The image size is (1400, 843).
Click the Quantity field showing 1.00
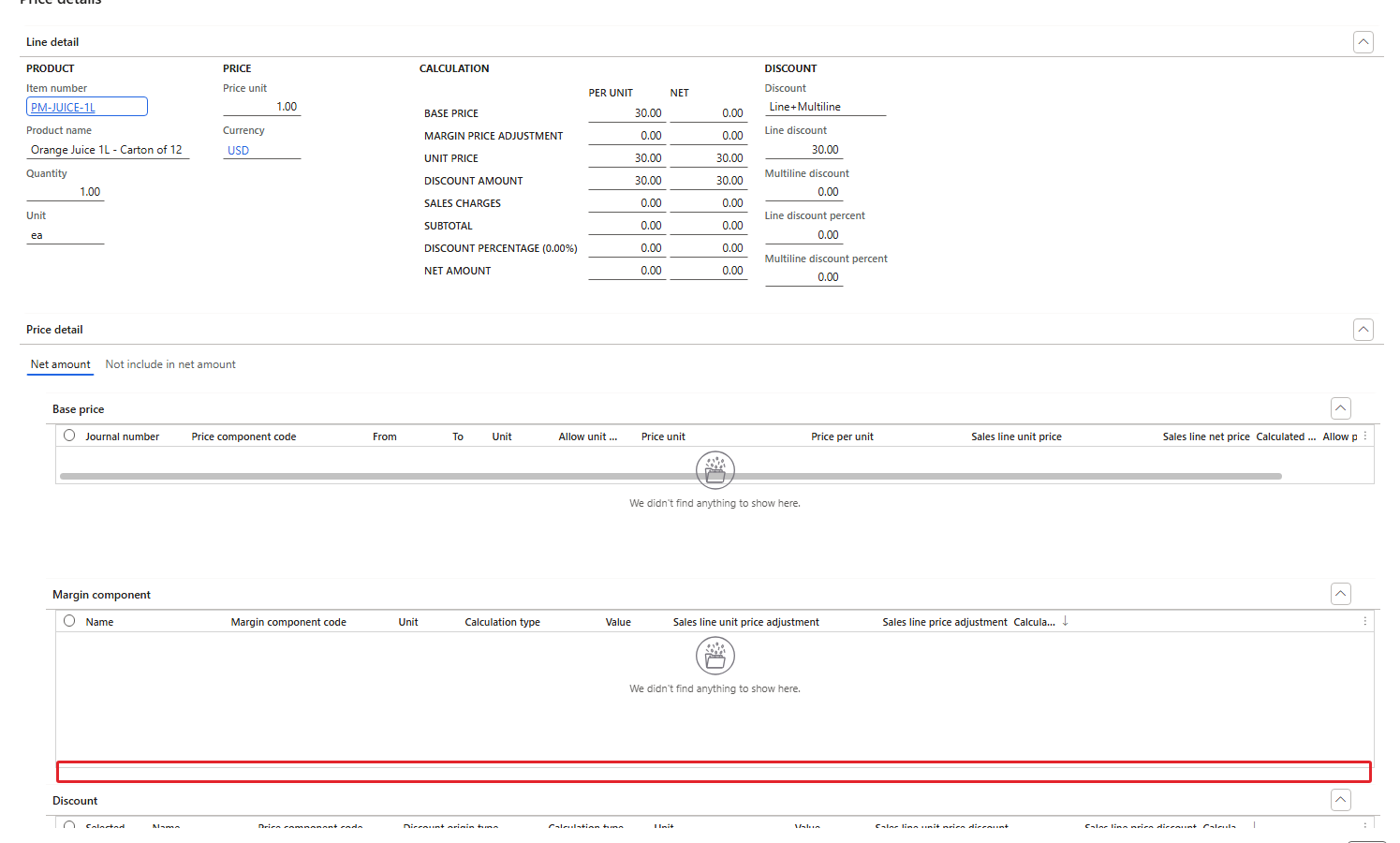(66, 192)
